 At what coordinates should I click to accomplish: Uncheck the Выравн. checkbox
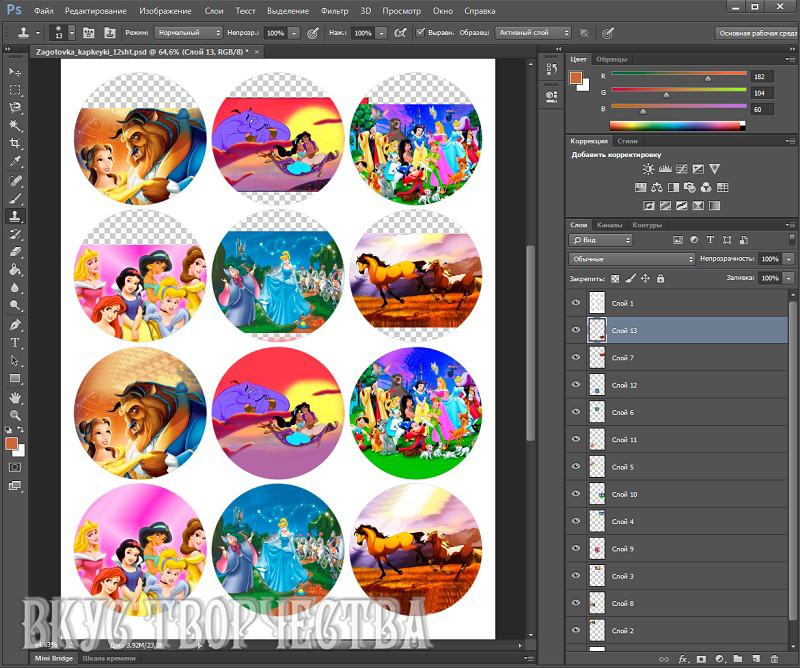click(x=420, y=33)
